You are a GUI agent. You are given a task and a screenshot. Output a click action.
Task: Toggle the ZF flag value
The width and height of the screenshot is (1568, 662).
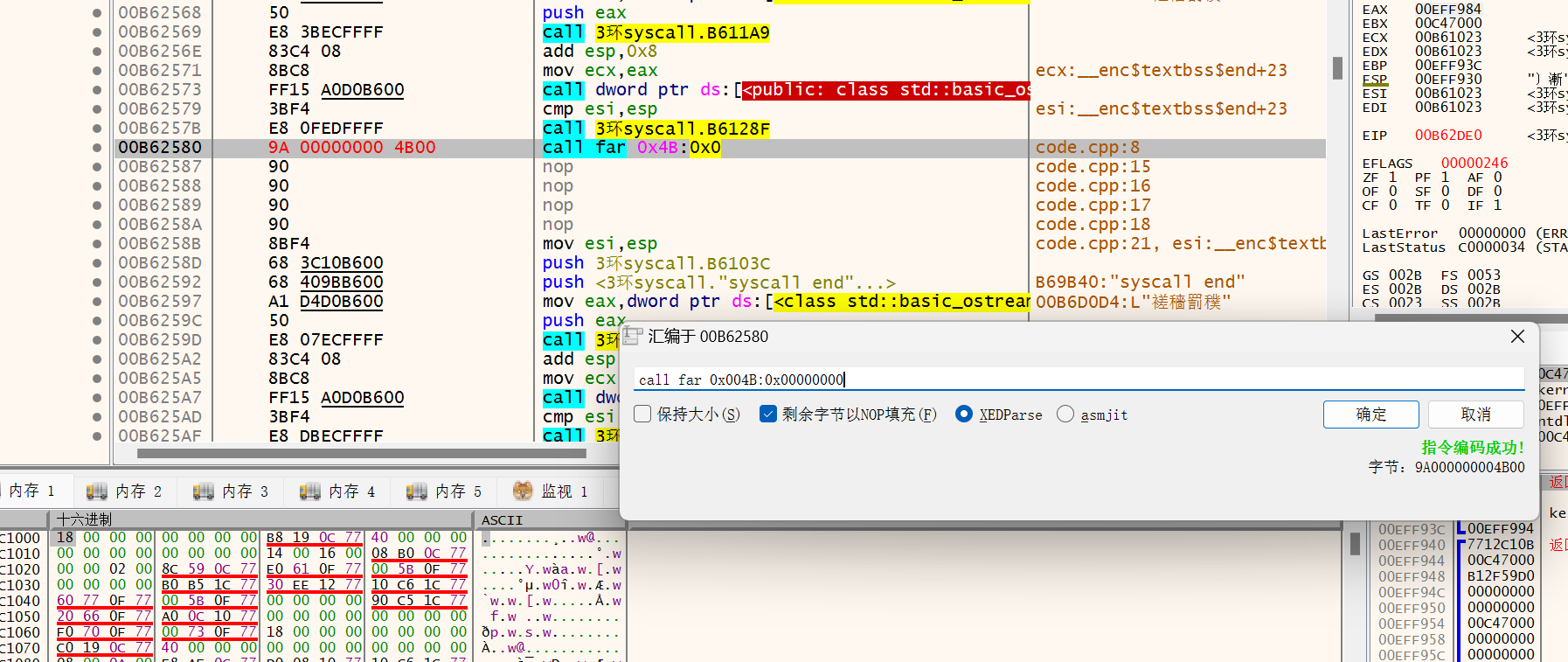pos(1392,178)
